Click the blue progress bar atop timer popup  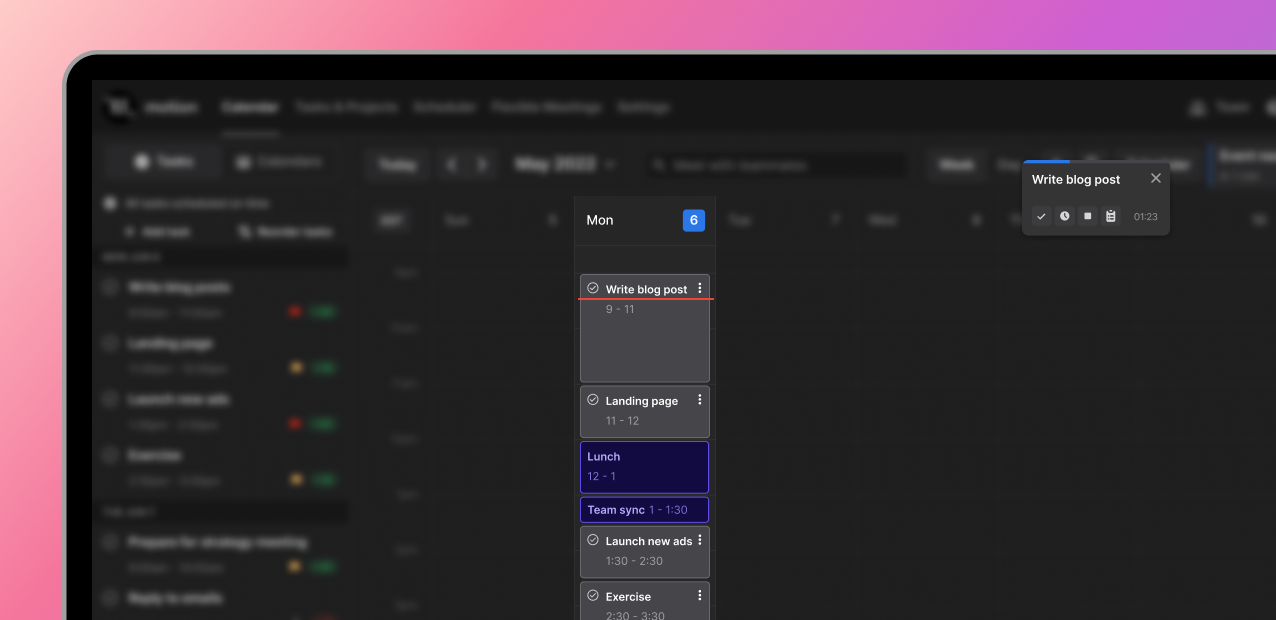tap(1046, 161)
